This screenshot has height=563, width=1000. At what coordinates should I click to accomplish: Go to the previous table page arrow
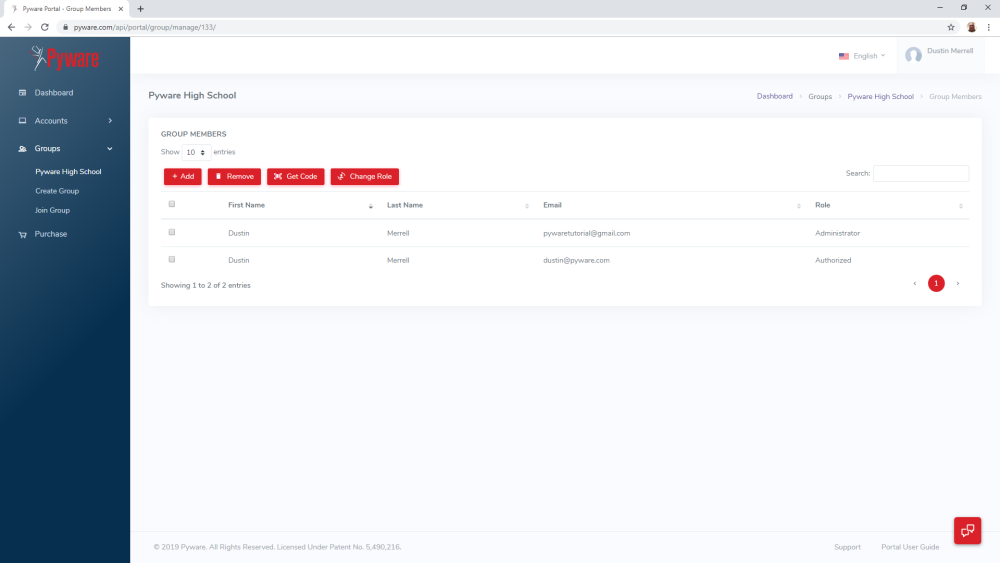(x=915, y=283)
